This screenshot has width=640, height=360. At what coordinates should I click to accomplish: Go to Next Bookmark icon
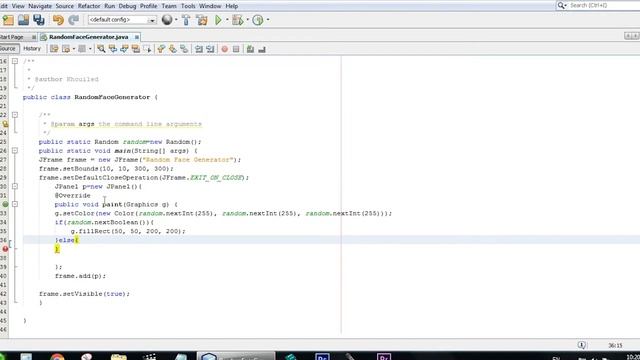pyautogui.click(x=173, y=49)
